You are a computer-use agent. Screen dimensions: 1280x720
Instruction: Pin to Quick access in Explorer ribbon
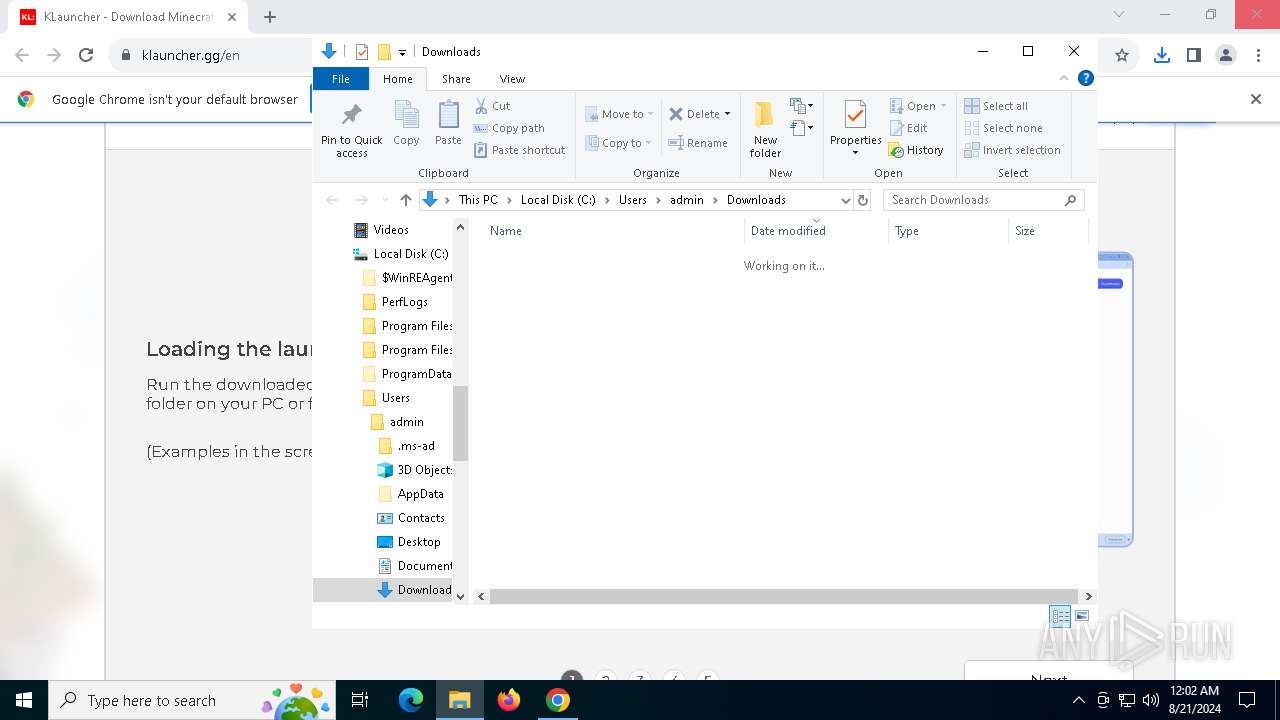[351, 129]
